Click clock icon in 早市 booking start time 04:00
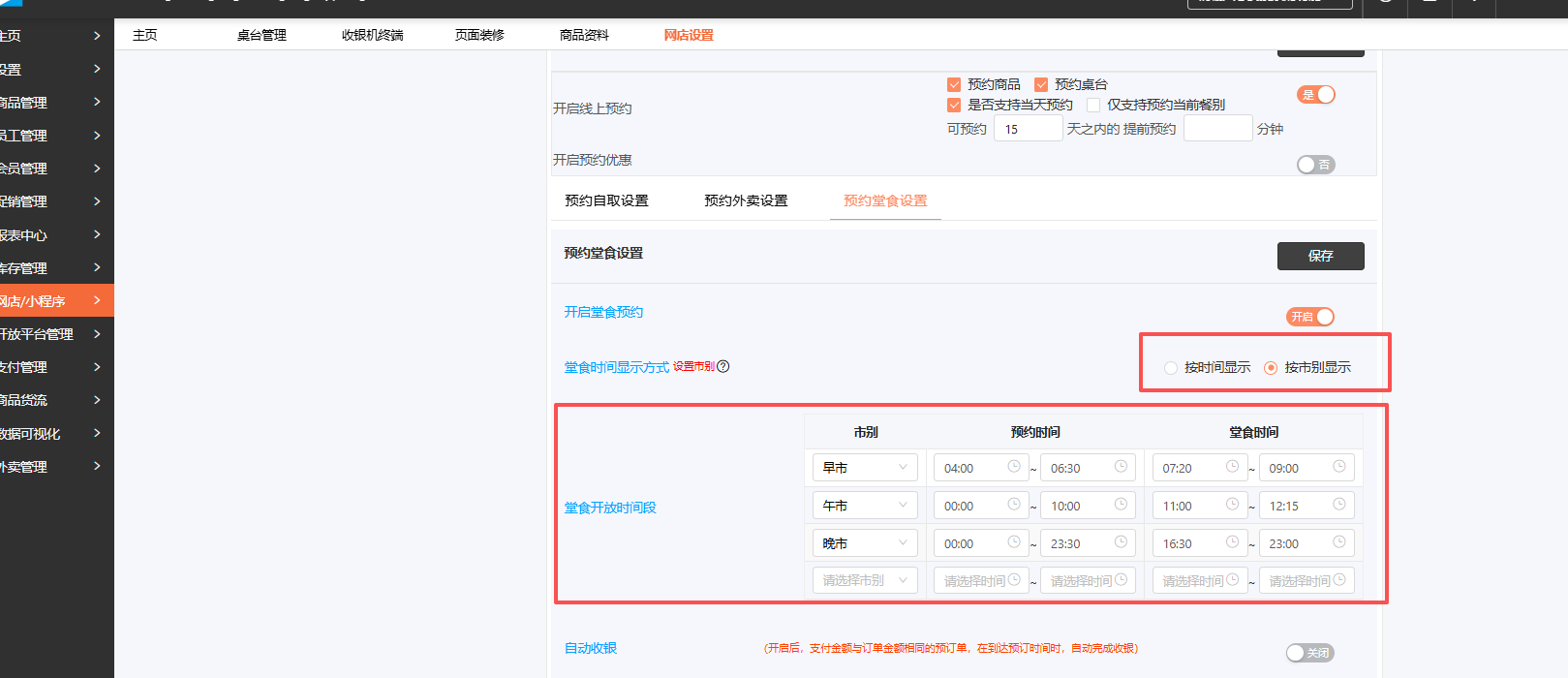 1014,467
